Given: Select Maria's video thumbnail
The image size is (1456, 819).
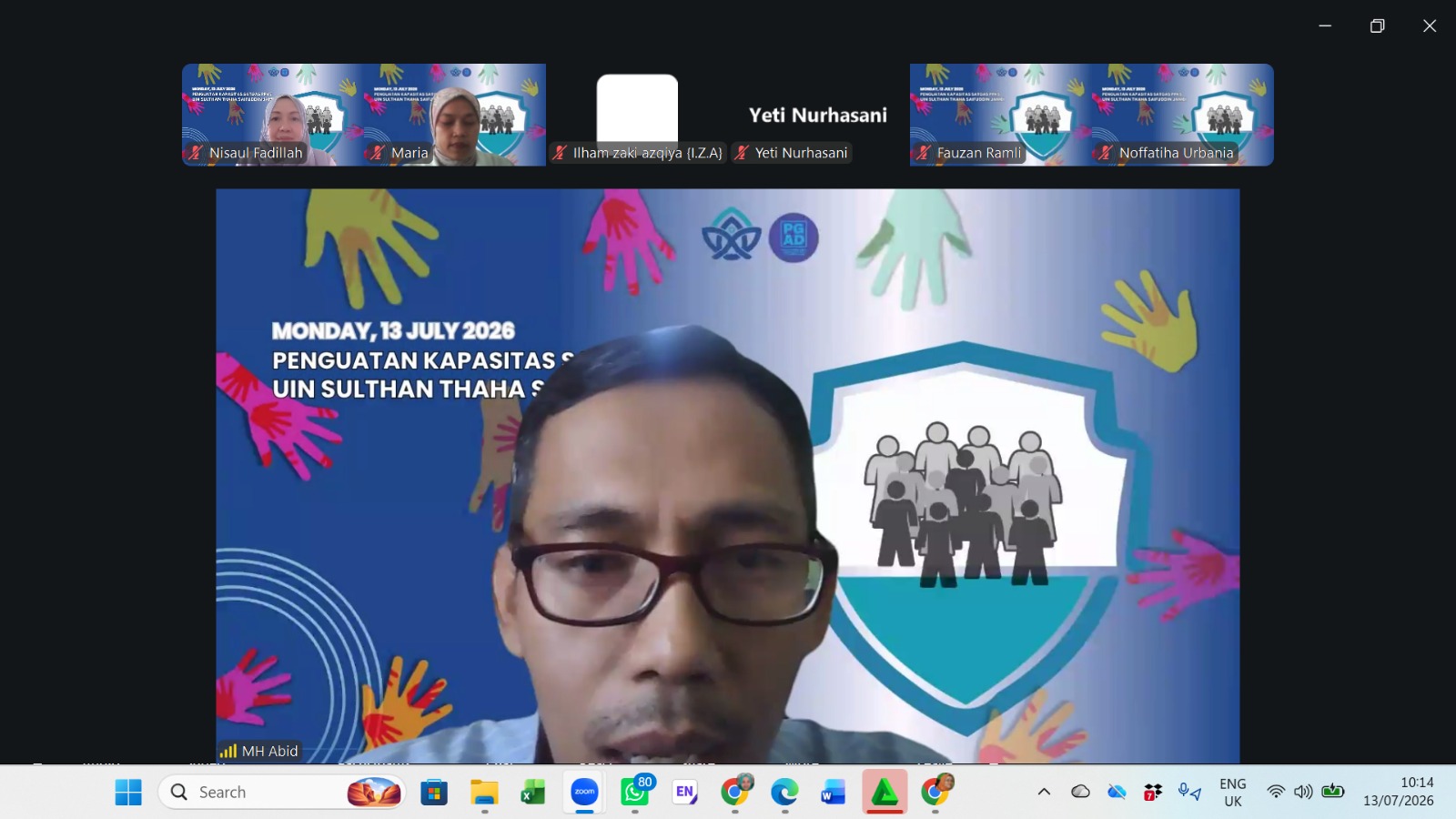Looking at the screenshot, I should pyautogui.click(x=455, y=115).
